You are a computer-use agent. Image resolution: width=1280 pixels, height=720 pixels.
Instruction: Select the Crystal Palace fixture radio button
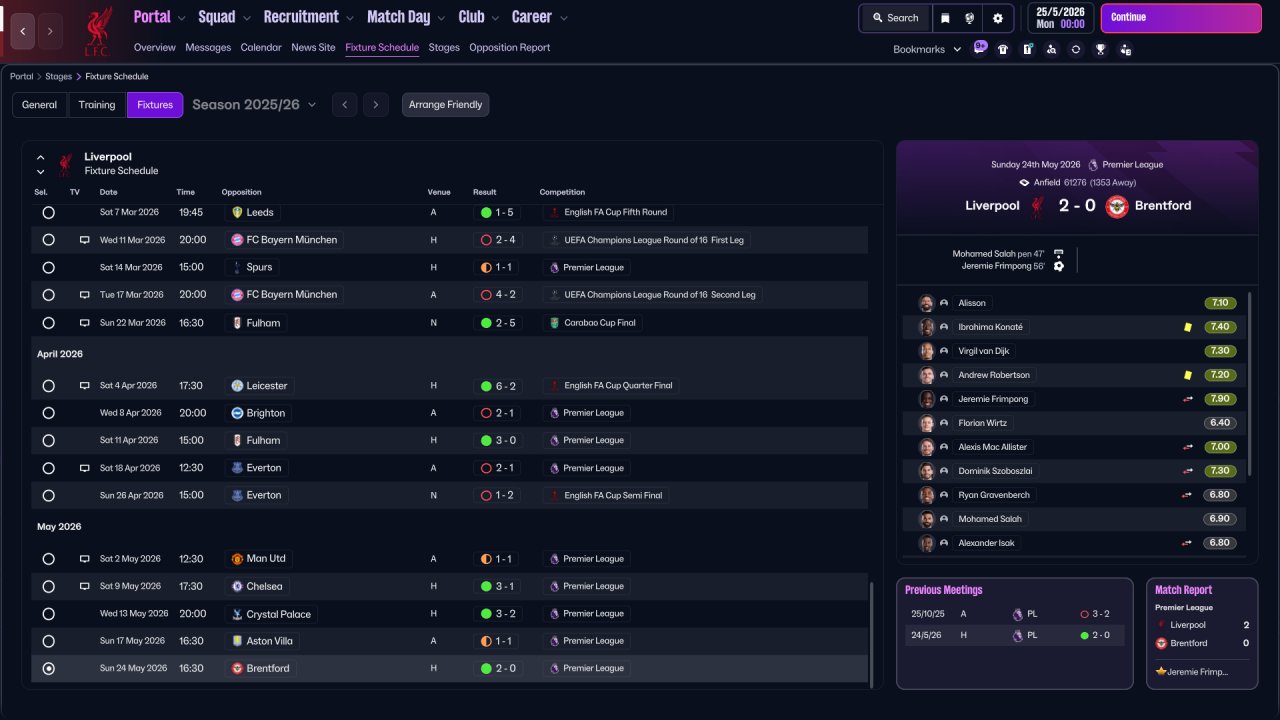coord(48,614)
